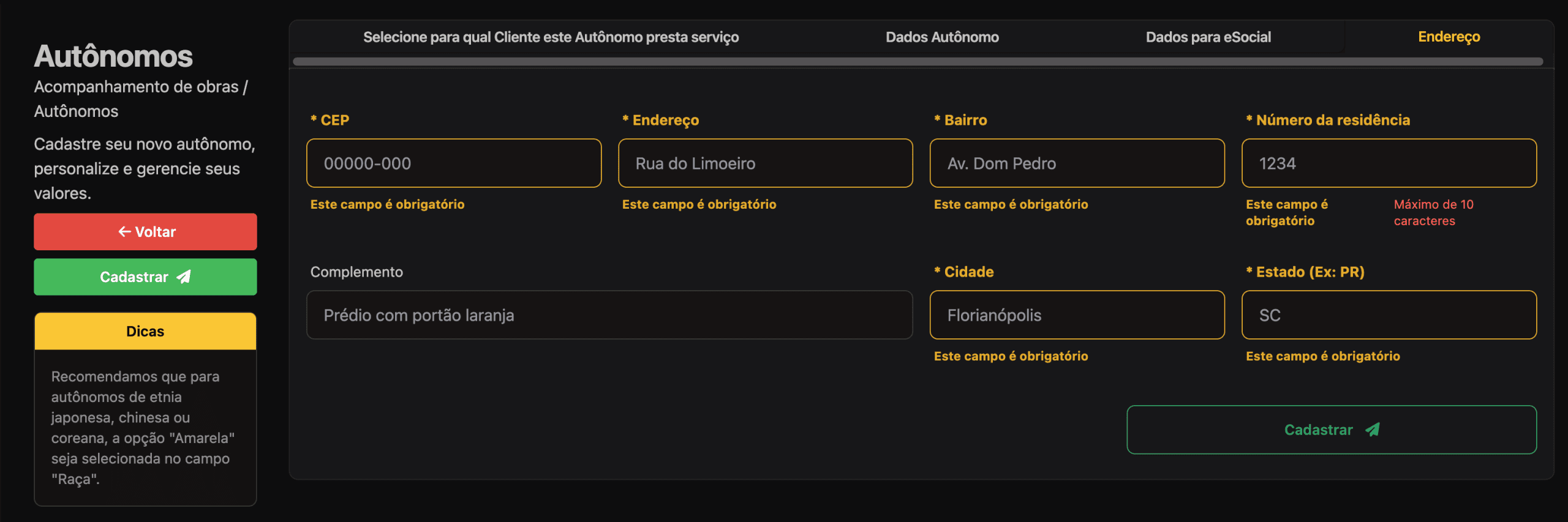Focus the CEP input field
Screen dimensions: 1568x522
point(453,163)
